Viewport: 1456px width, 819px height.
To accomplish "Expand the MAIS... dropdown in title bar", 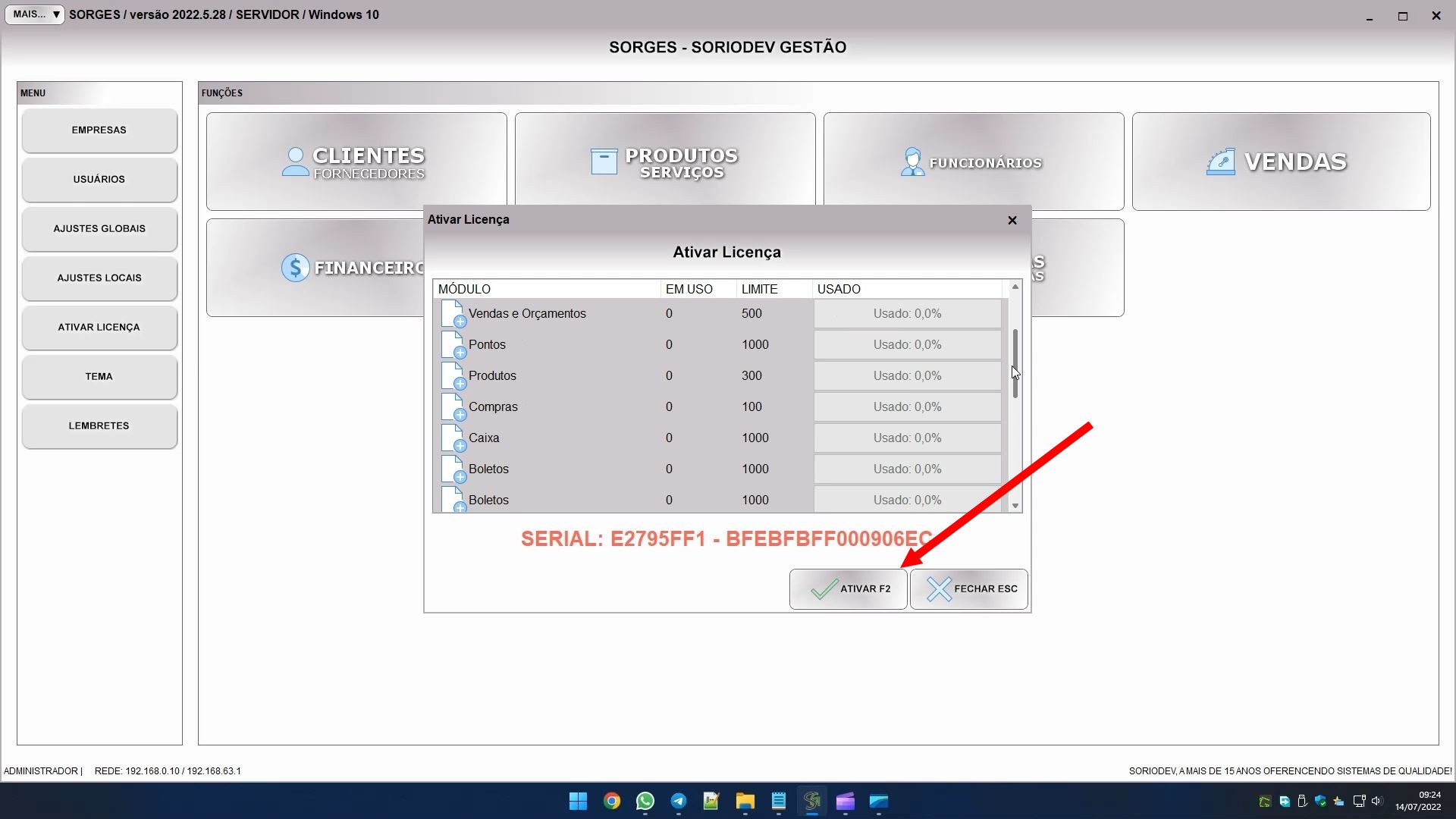I will [x=36, y=14].
